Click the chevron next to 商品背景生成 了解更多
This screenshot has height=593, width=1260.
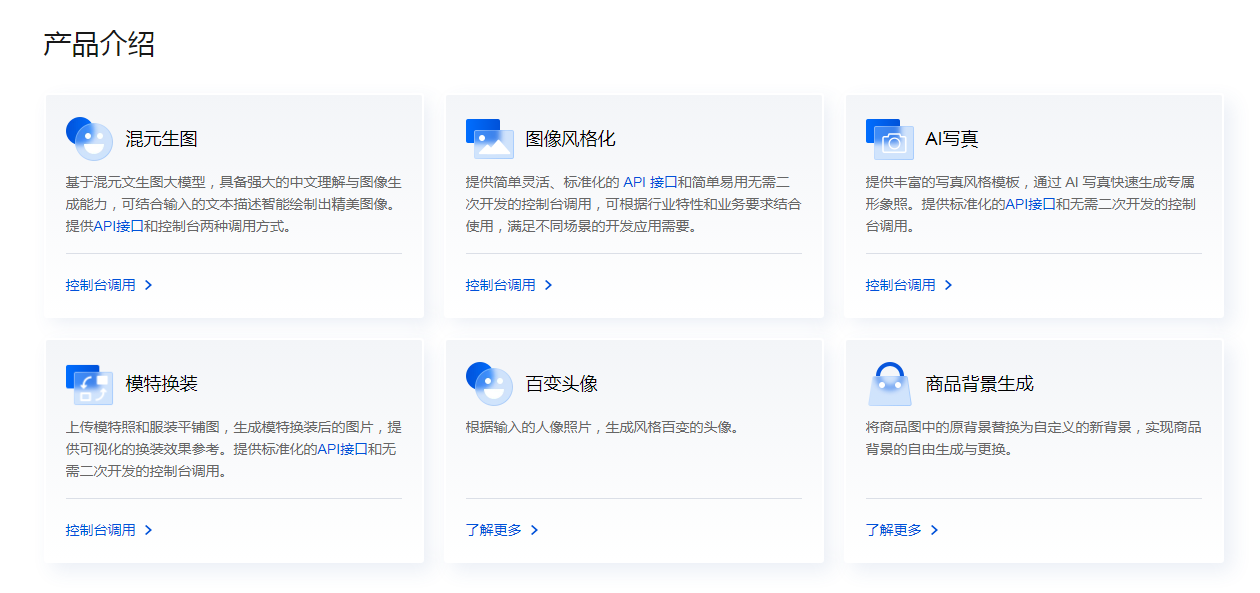(x=936, y=530)
